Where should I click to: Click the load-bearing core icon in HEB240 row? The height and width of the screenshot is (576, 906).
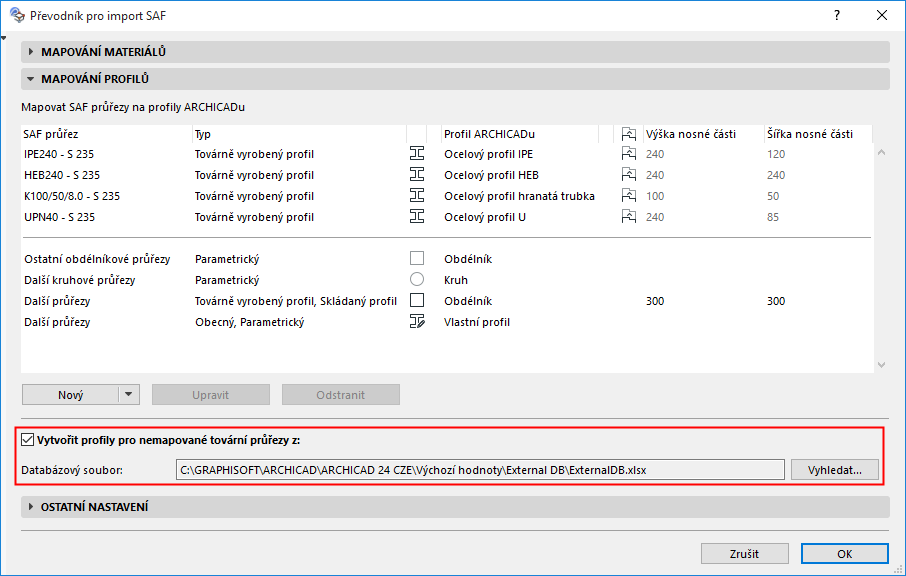pos(629,174)
